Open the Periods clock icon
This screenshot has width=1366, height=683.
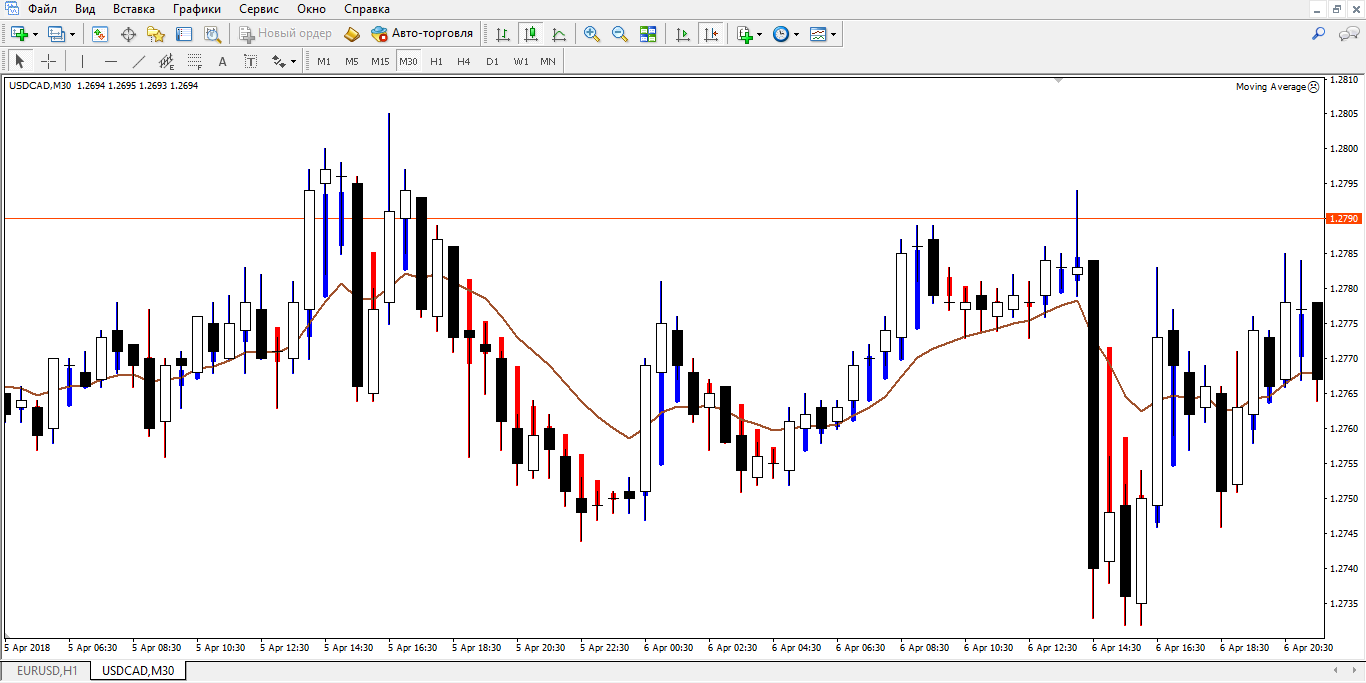pos(781,34)
